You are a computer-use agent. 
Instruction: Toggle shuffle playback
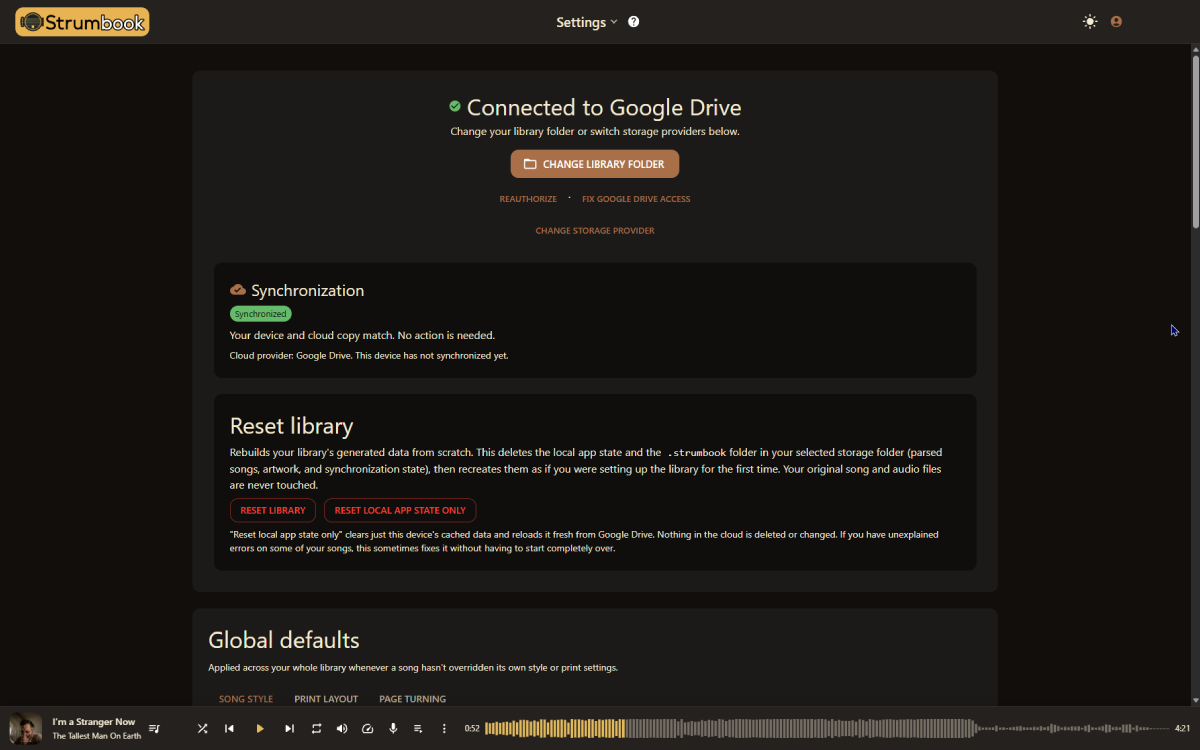pos(203,729)
